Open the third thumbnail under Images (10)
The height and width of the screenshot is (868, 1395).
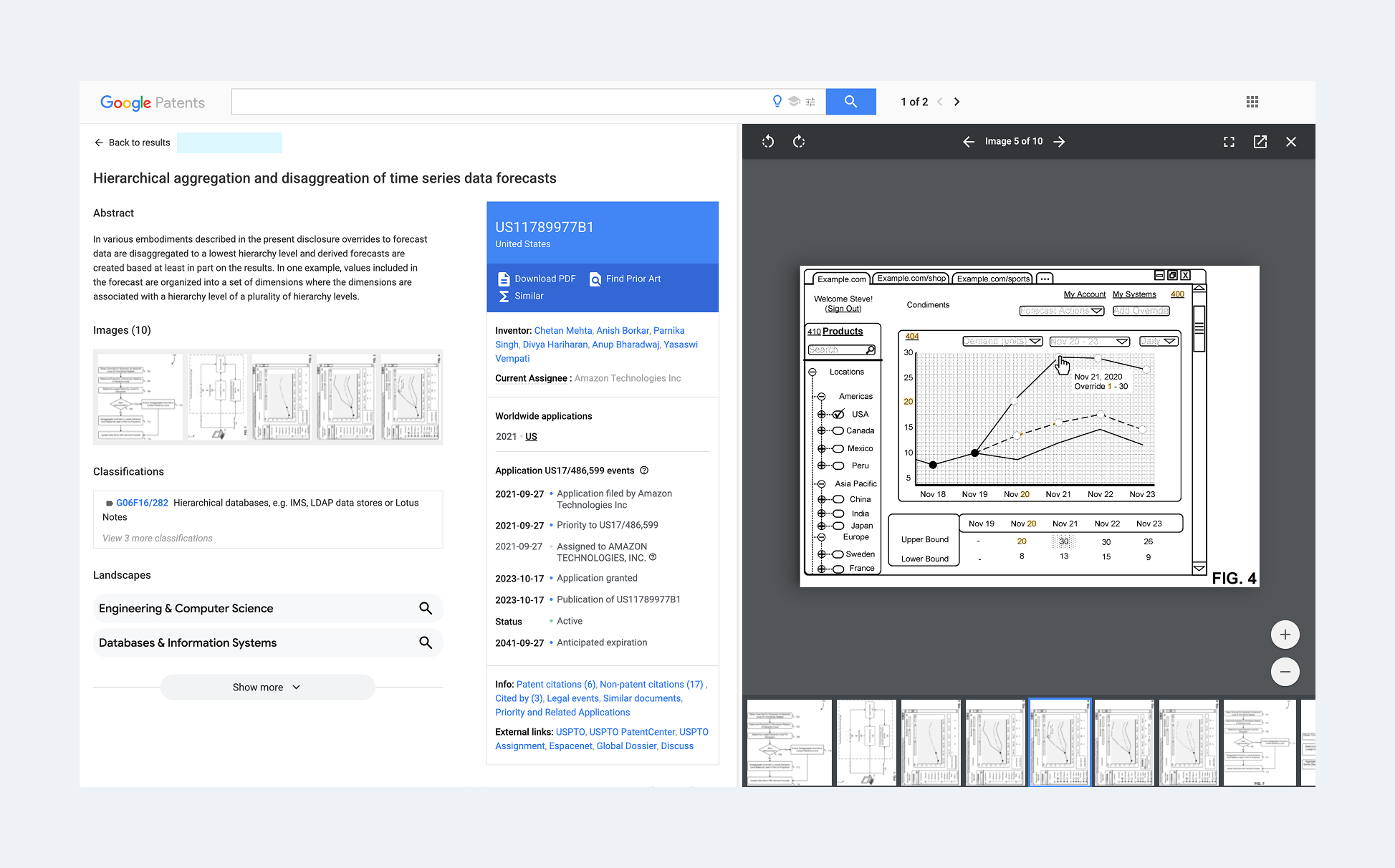282,397
